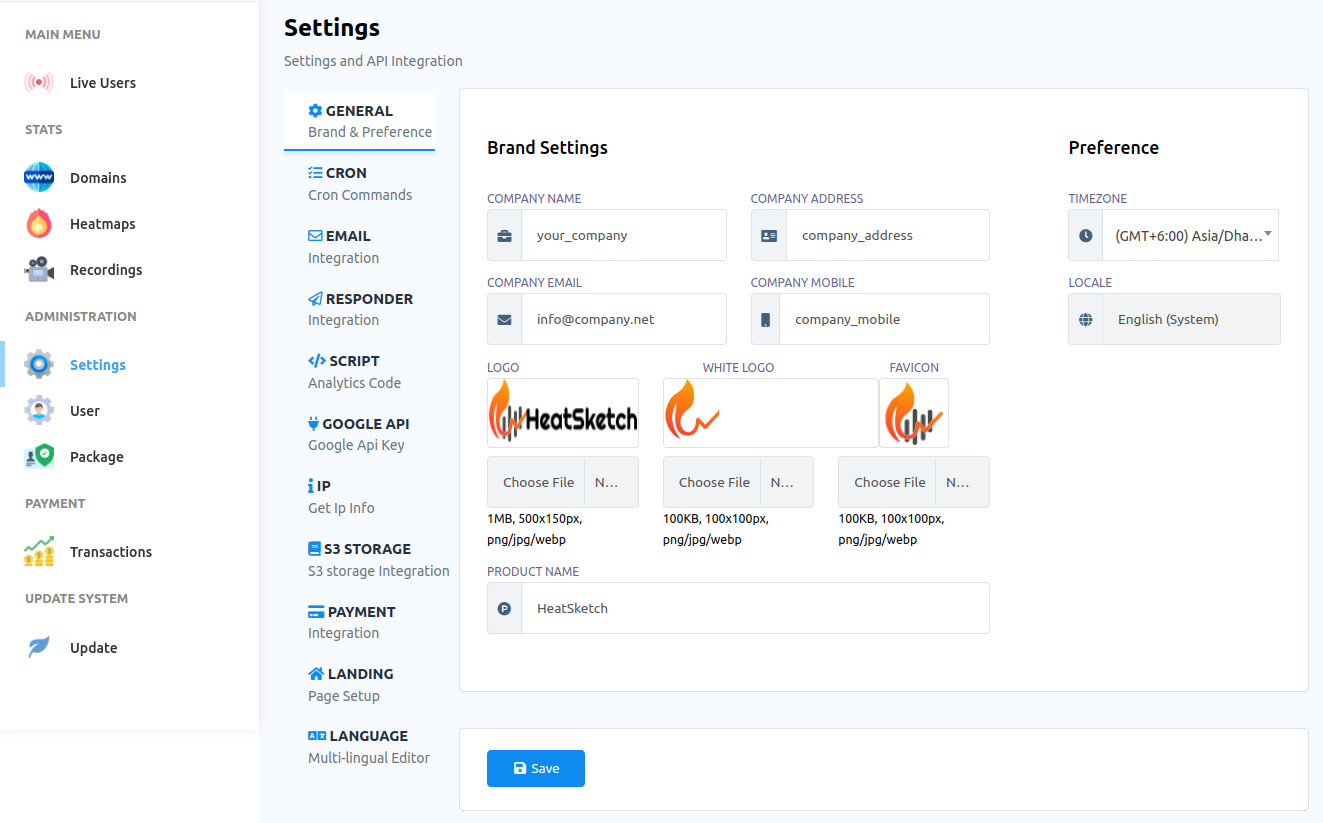This screenshot has width=1323, height=823.
Task: Focus the Product Name text field
Action: click(755, 608)
